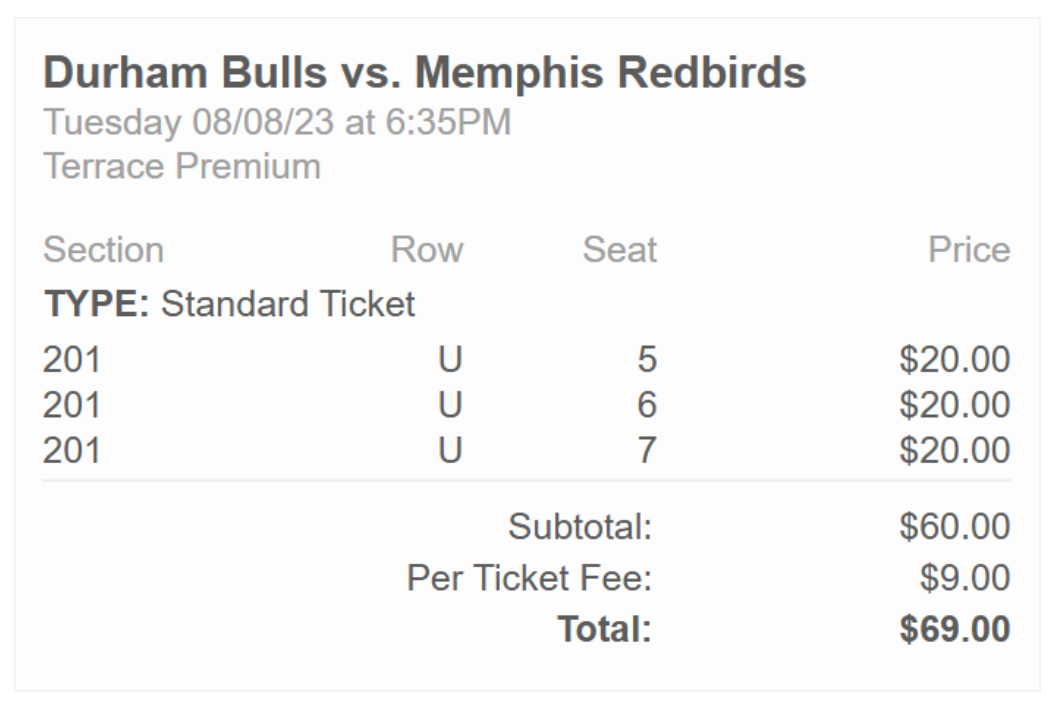Image resolution: width=1062 pixels, height=708 pixels.
Task: Click the $69.00 total amount
Action: 955,629
